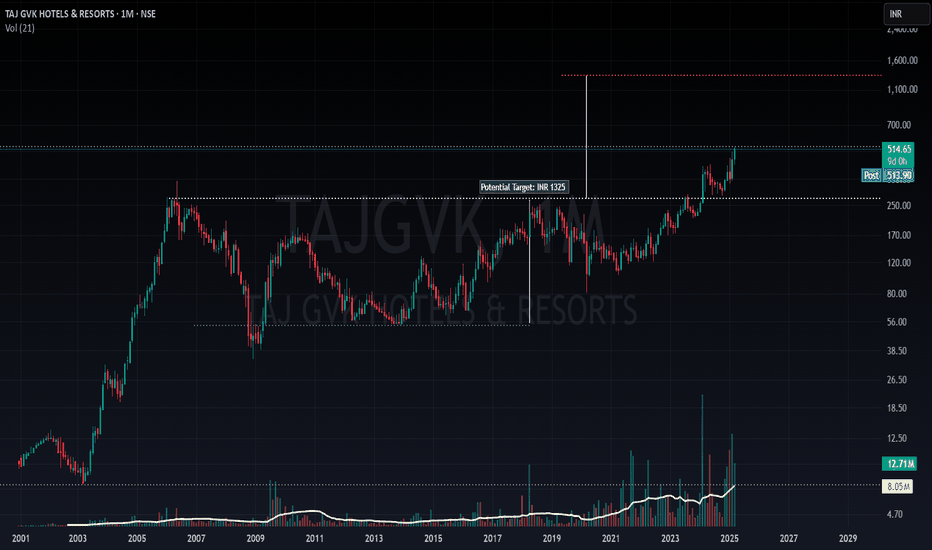Click the 2005 label on time axis
This screenshot has height=550, width=932.
[137, 538]
